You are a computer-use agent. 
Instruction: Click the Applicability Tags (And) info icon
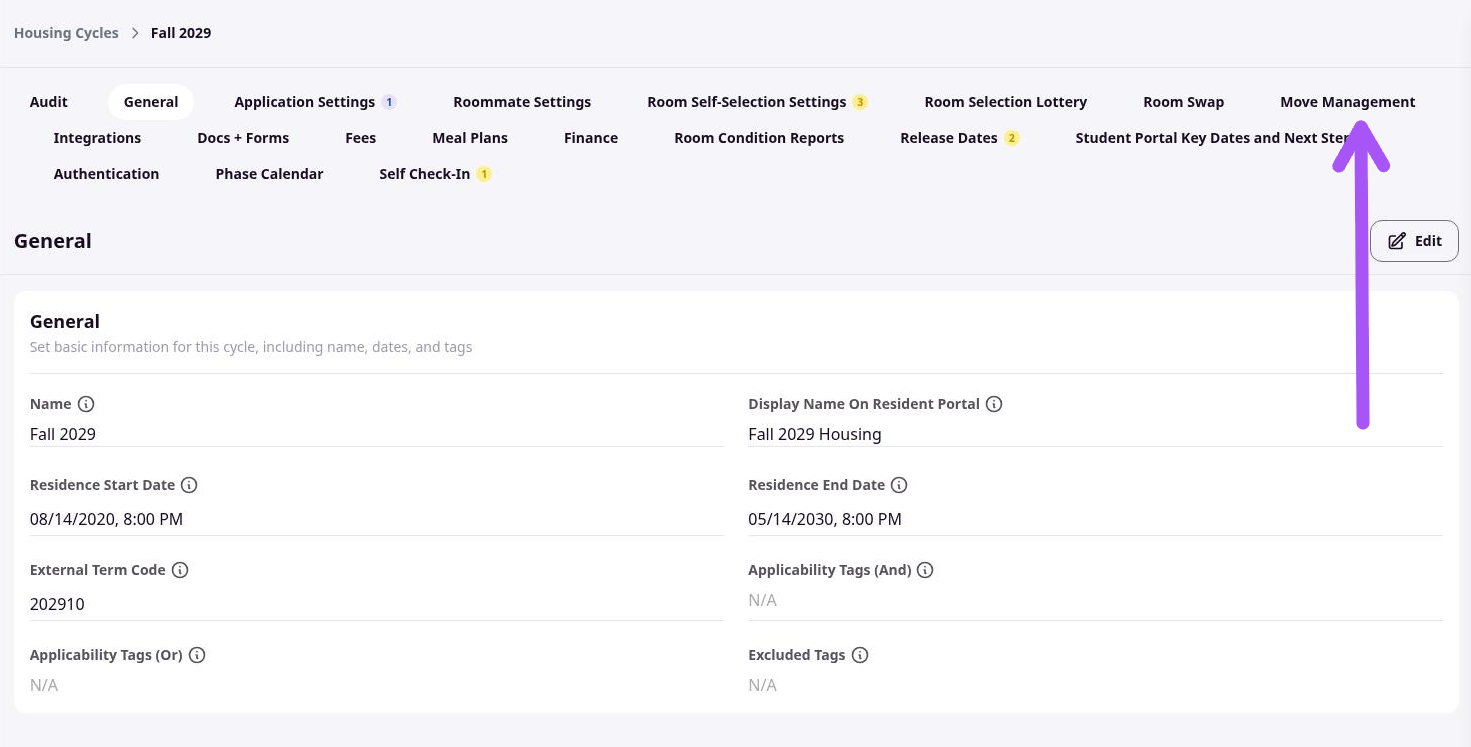pos(925,570)
